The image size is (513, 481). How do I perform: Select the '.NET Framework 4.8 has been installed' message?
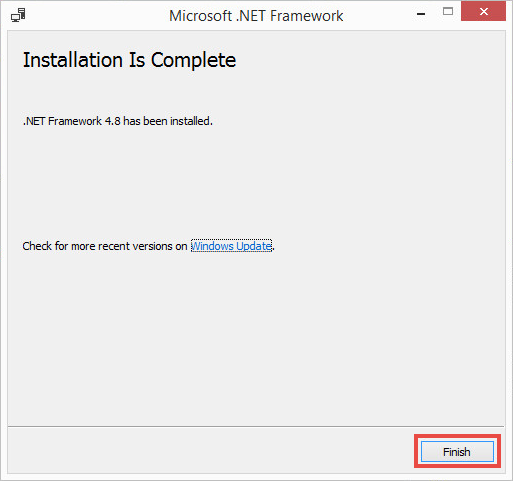[x=118, y=121]
